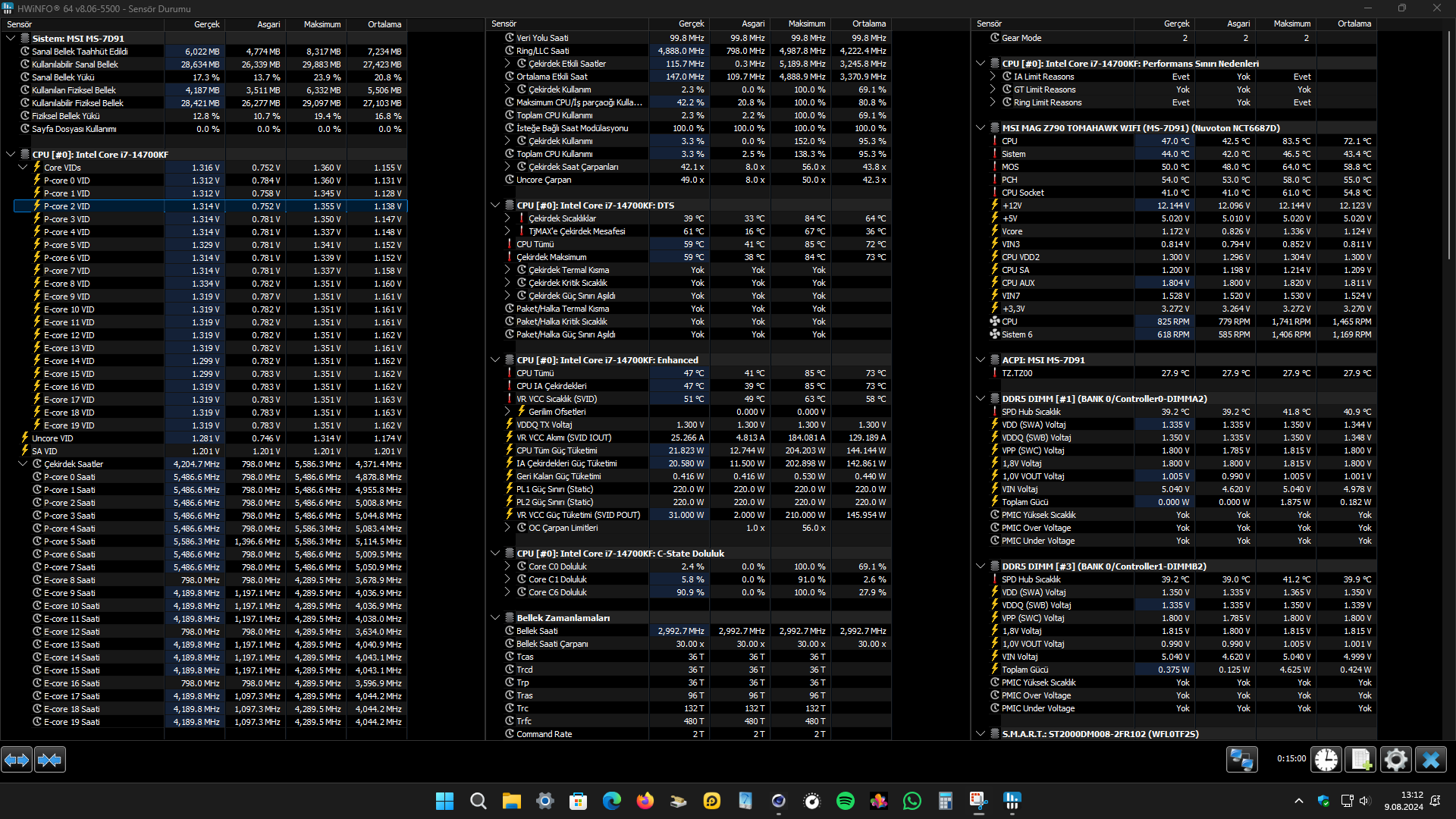Start logging with the sheet-plus icon

tap(1360, 759)
